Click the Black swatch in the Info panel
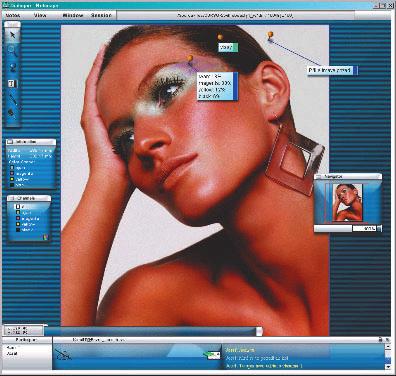This screenshot has width=396, height=376. coord(12,184)
